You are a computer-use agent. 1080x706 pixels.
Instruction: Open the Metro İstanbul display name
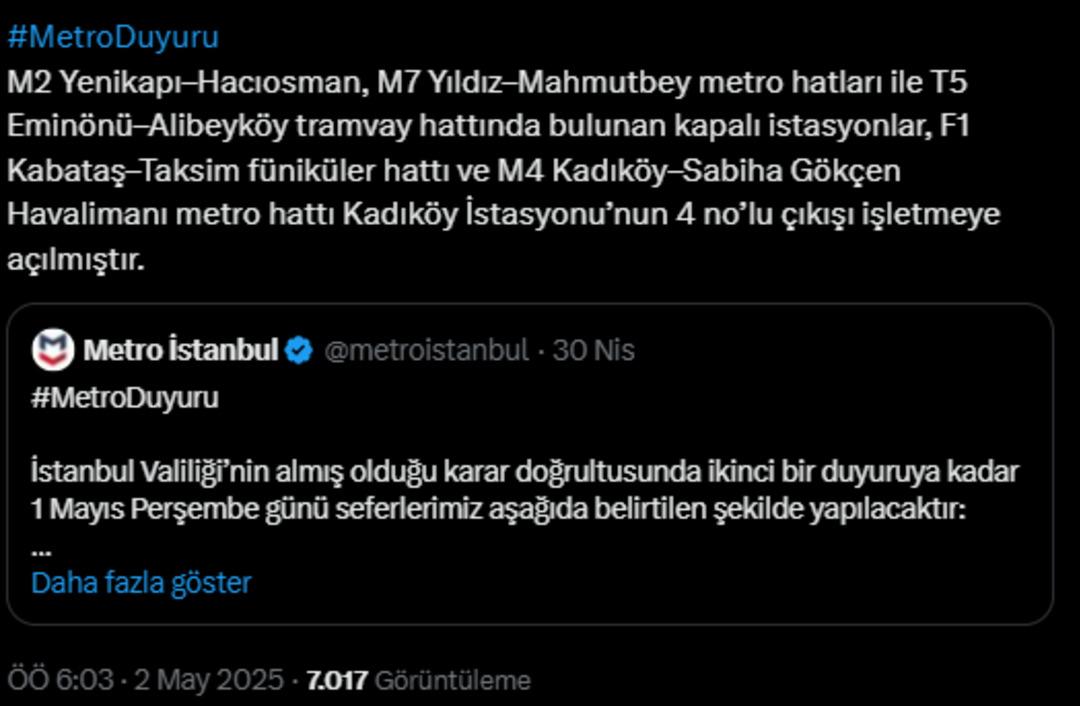pyautogui.click(x=180, y=351)
